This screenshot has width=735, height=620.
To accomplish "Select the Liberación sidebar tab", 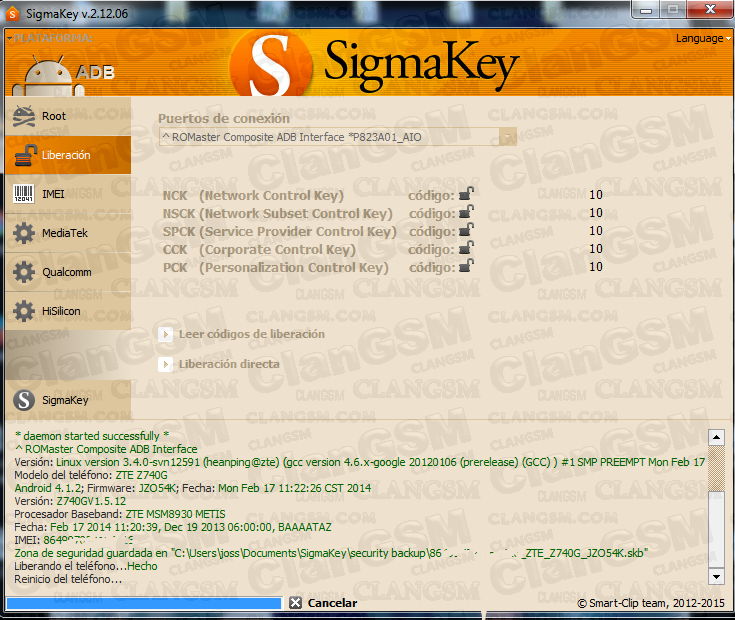I will point(68,155).
